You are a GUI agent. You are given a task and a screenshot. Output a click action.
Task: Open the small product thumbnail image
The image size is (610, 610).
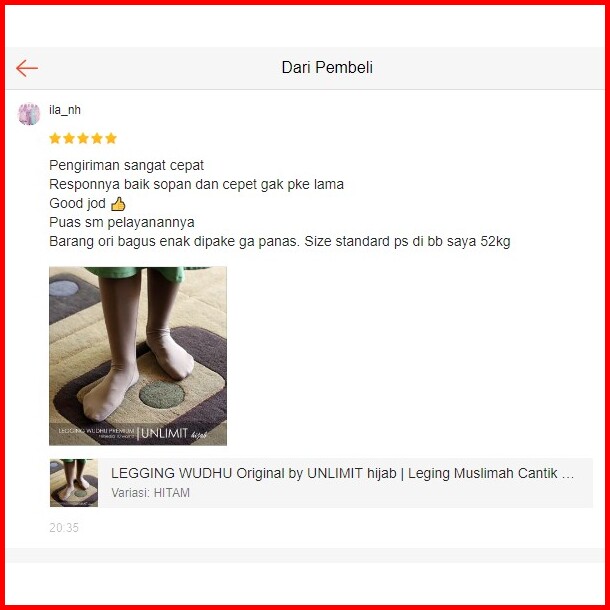(x=74, y=483)
